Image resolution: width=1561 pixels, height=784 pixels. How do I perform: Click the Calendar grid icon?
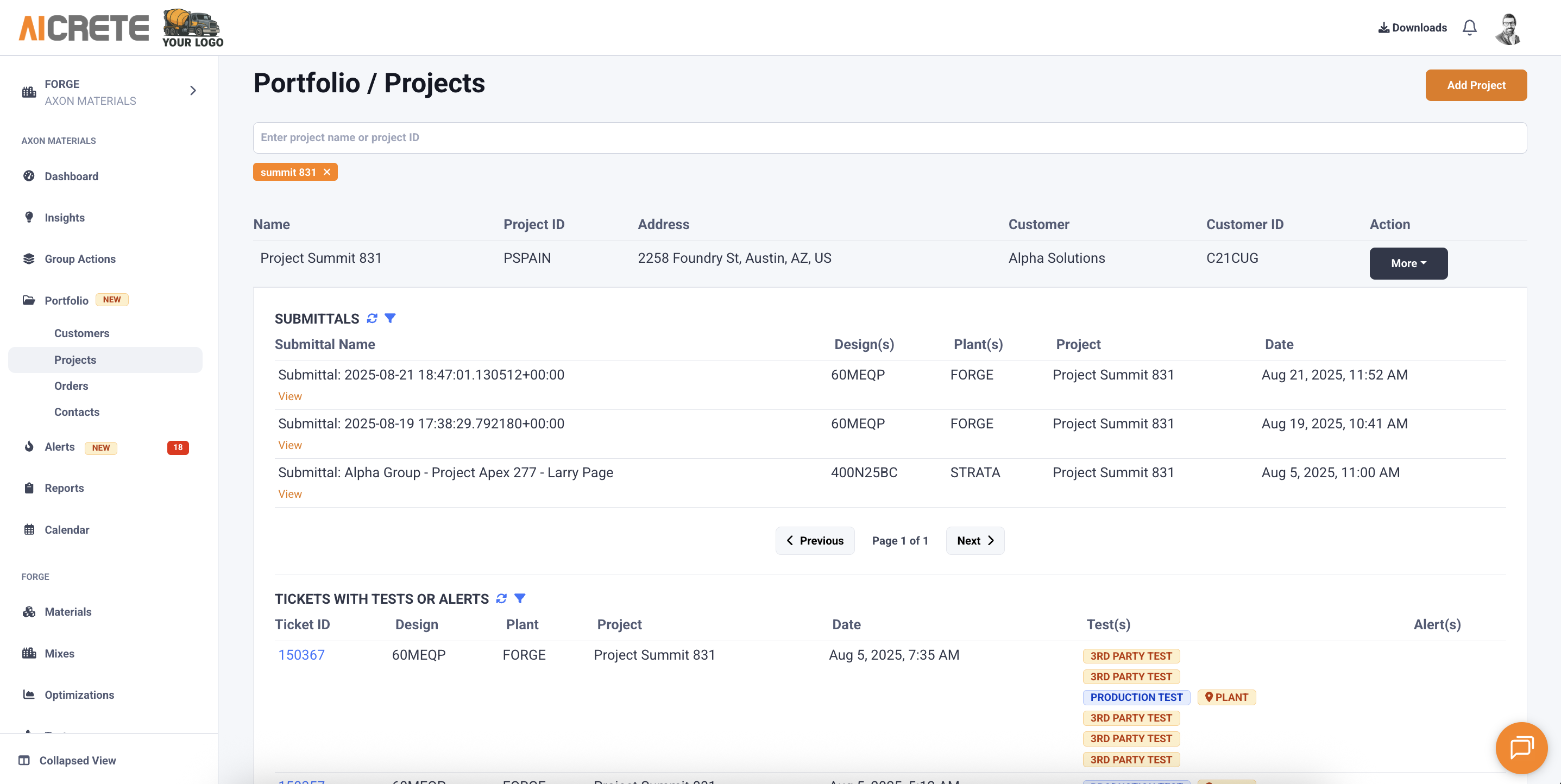(29, 529)
